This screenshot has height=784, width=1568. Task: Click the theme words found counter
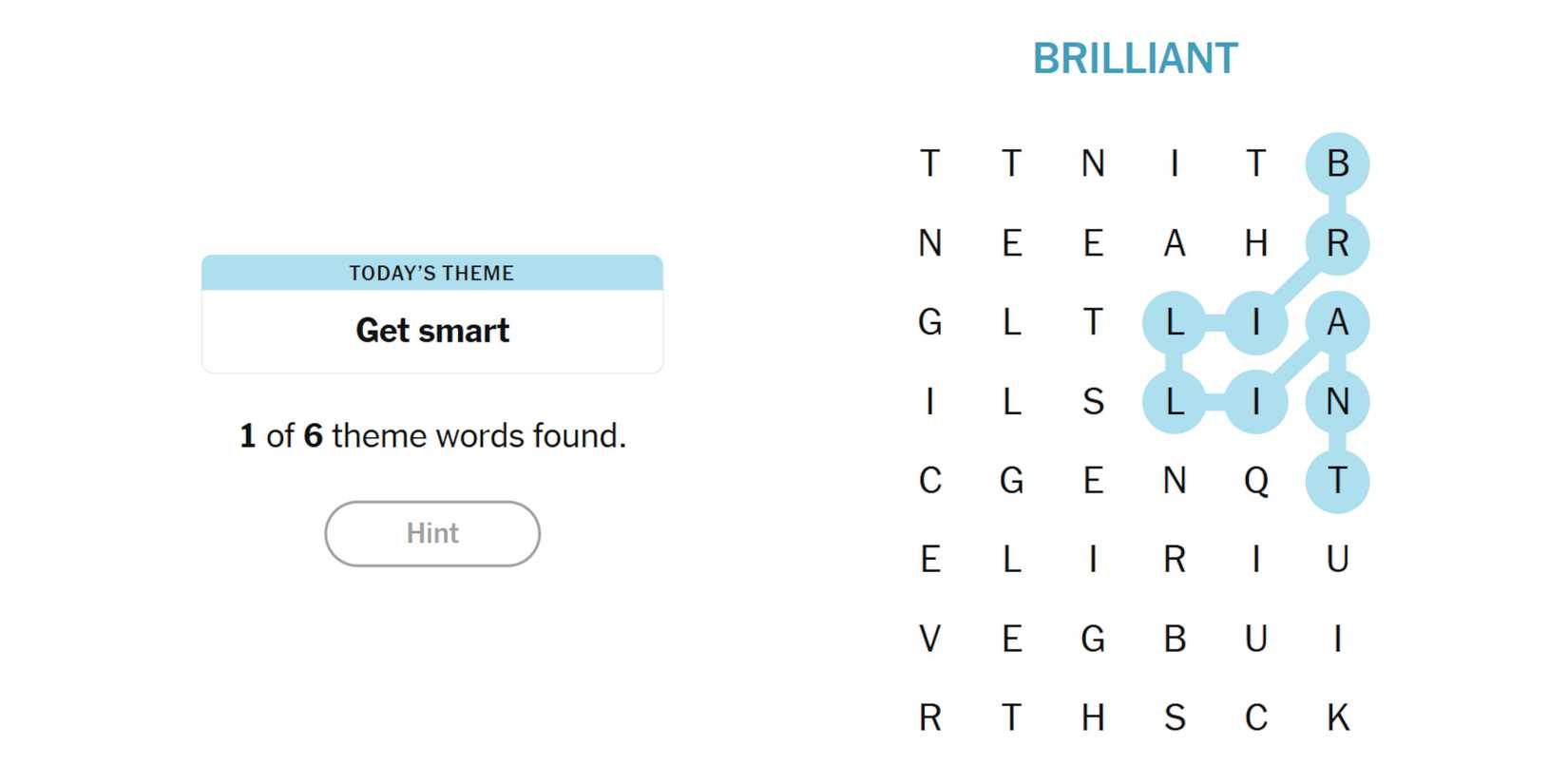click(x=432, y=436)
